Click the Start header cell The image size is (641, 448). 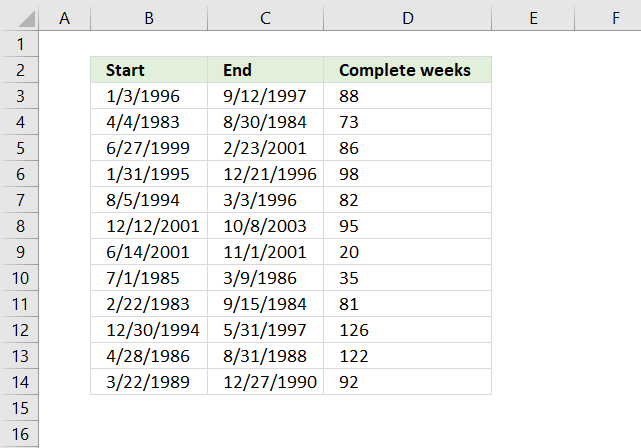(x=149, y=70)
